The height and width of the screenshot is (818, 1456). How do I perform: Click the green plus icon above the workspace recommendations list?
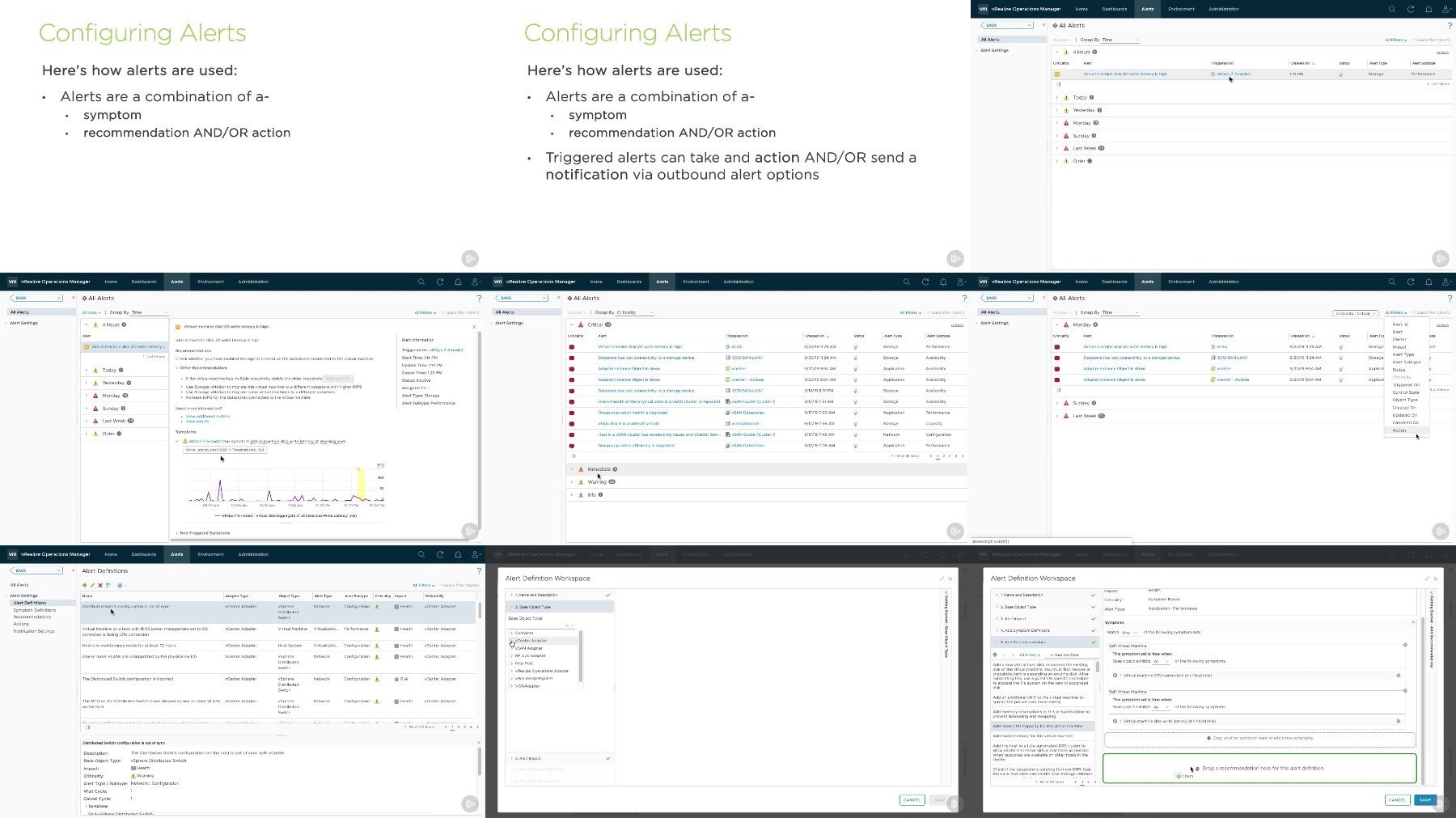(996, 655)
